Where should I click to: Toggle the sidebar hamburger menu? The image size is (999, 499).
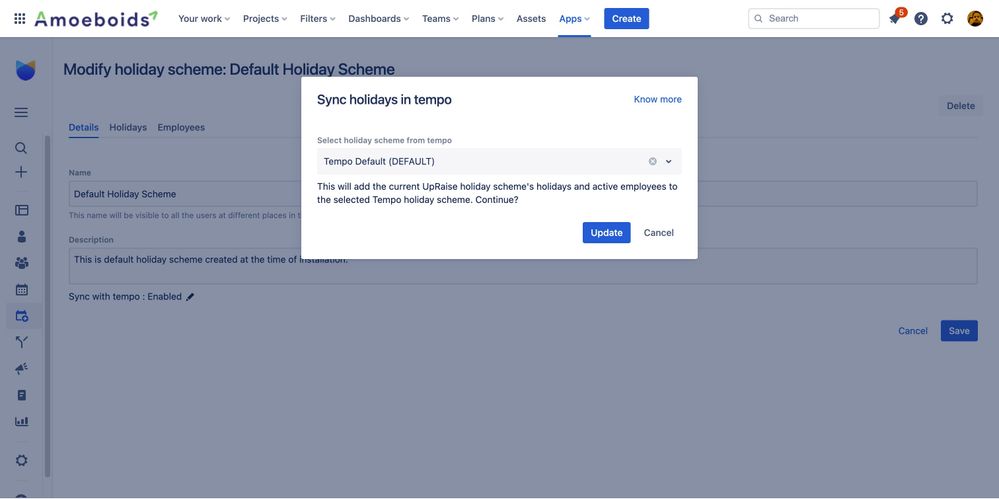tap(21, 113)
